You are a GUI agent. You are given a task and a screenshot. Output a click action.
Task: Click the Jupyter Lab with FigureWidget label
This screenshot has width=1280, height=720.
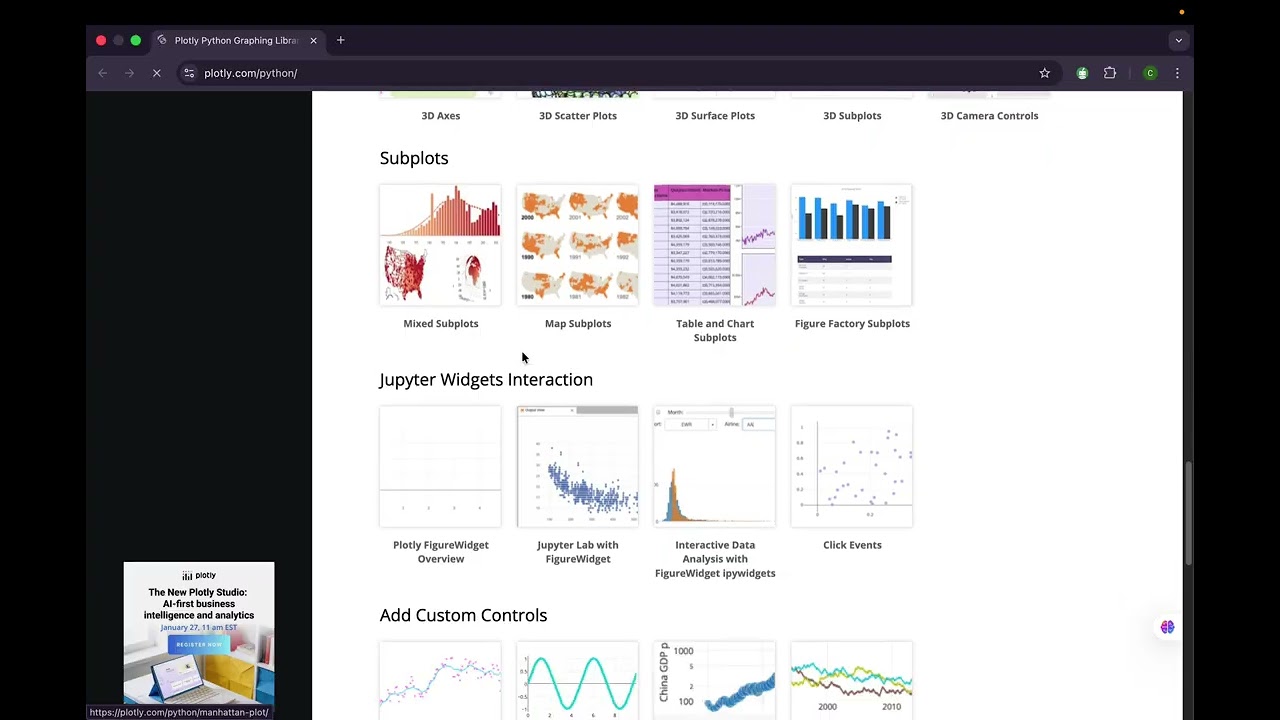(x=578, y=552)
